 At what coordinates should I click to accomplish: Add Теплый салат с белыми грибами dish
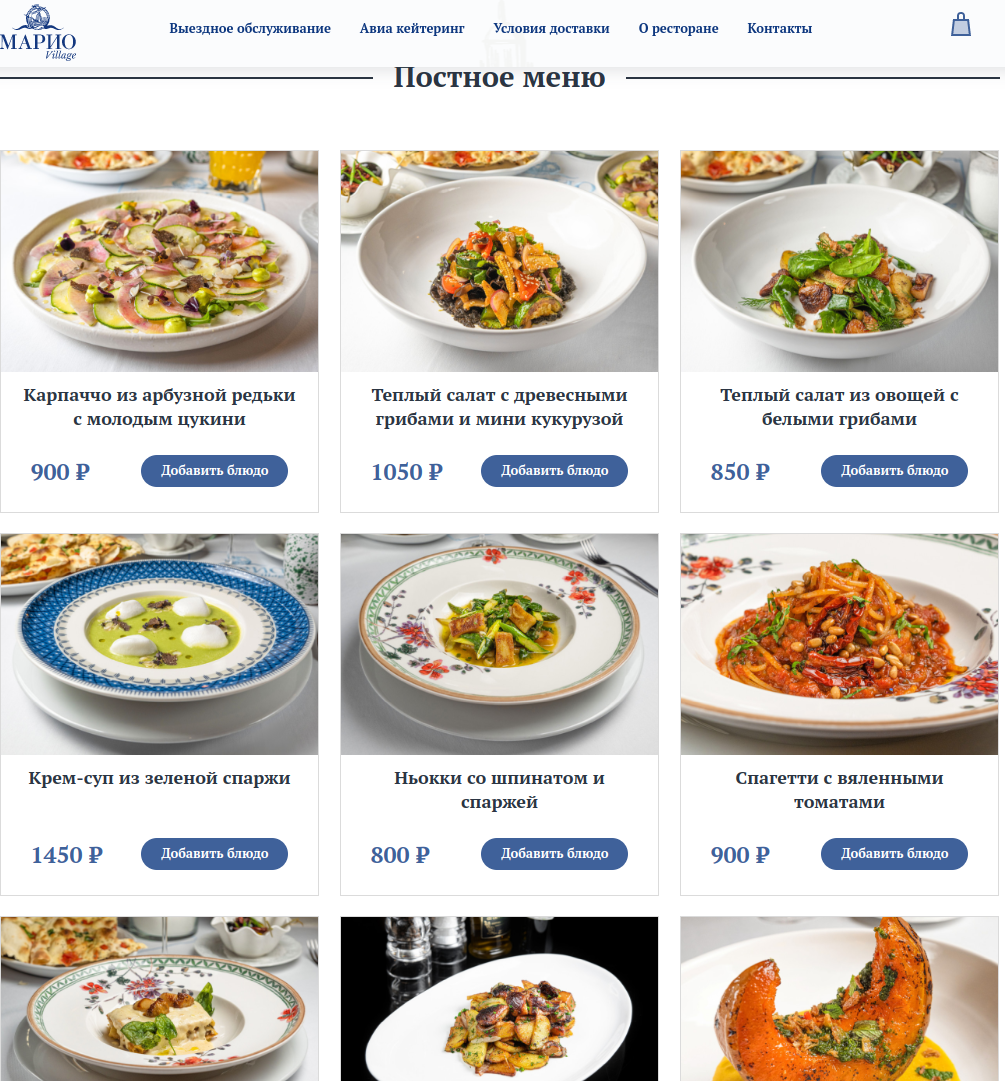pos(894,471)
